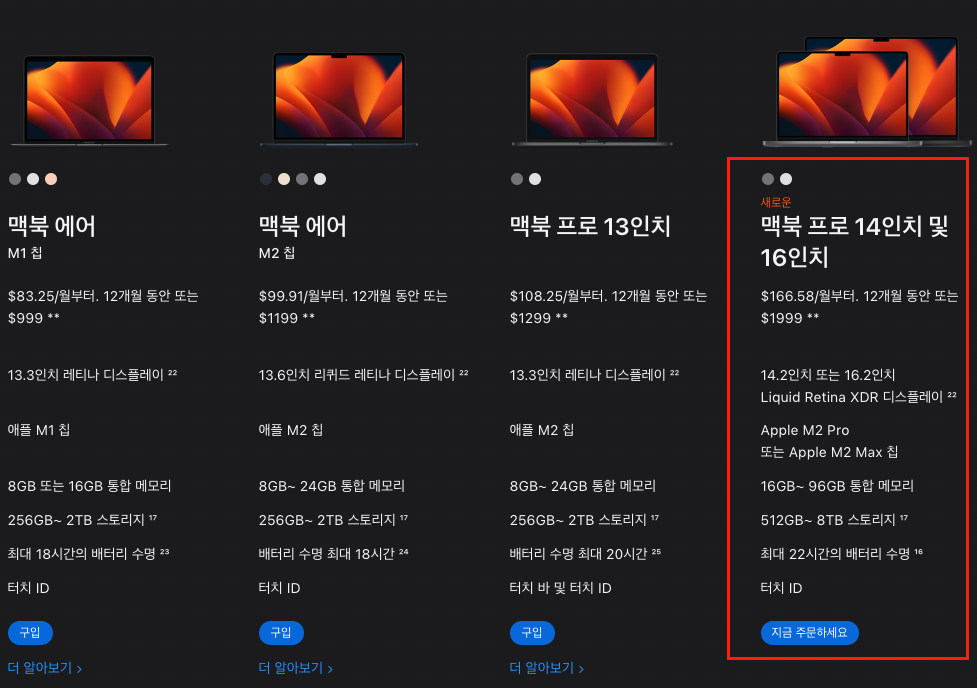The height and width of the screenshot is (688, 977).
Task: Open 더 알아보기 link for MacBook Air M1
Action: pos(45,668)
